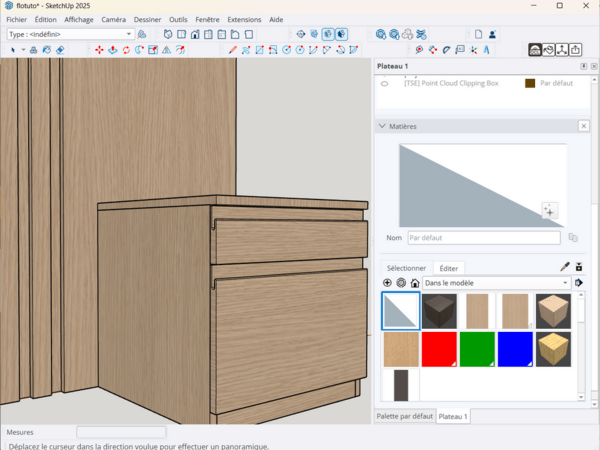Switch to the 'Palette par défaut' tray tab
The image size is (600, 450).
click(404, 415)
